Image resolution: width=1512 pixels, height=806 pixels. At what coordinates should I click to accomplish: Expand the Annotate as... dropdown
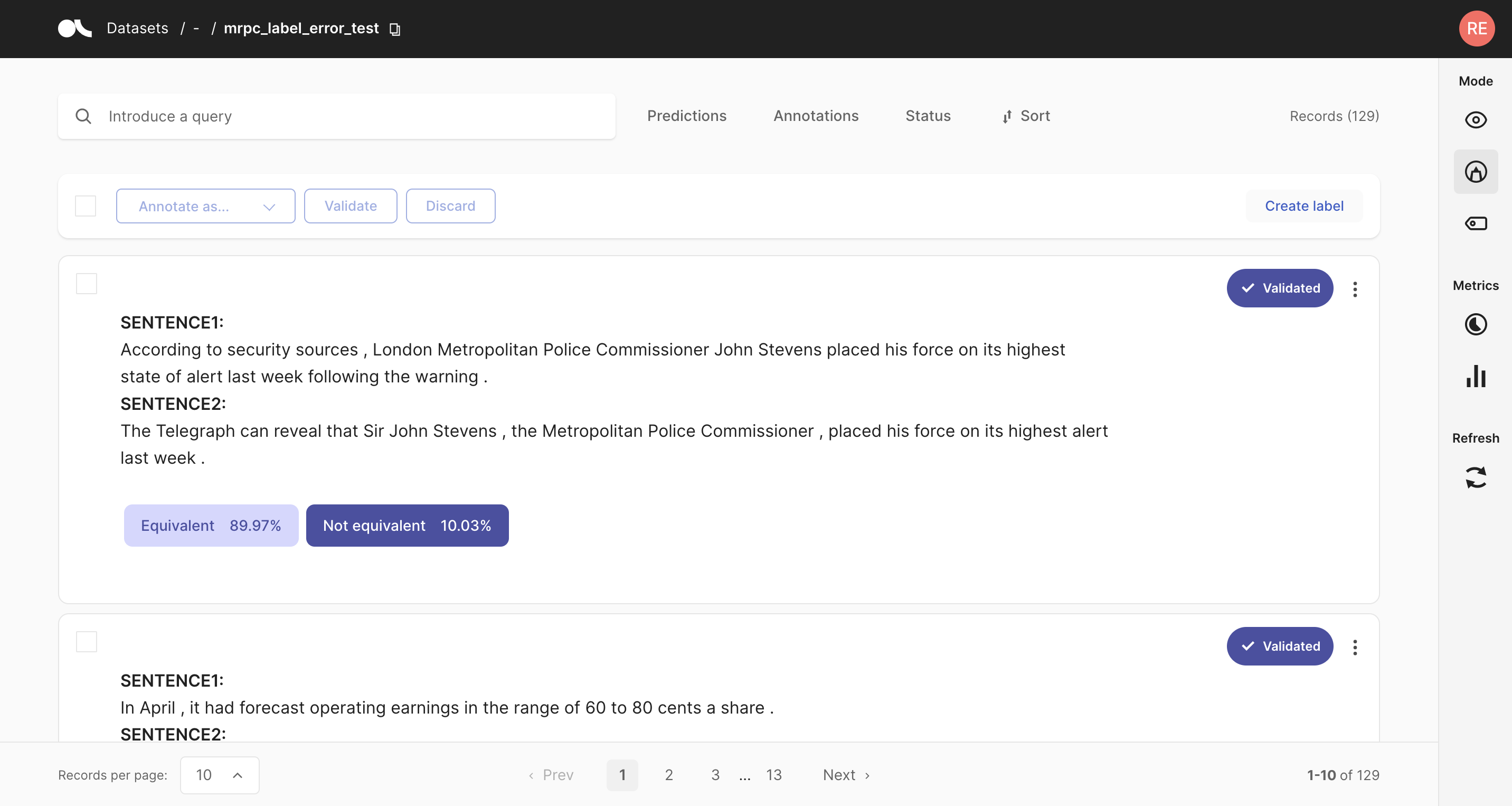[205, 206]
